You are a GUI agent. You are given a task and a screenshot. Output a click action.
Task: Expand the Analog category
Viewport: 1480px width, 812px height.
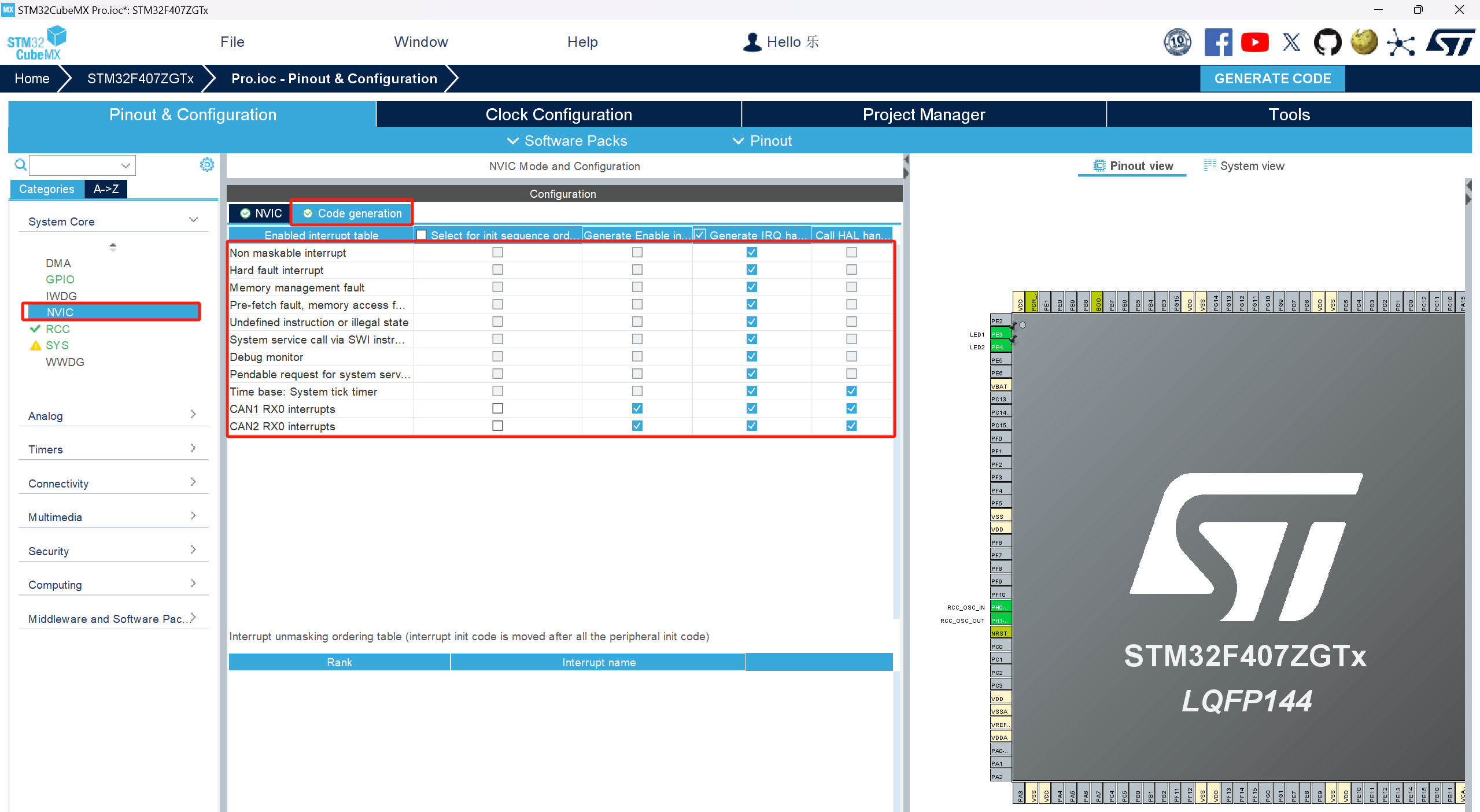(193, 414)
